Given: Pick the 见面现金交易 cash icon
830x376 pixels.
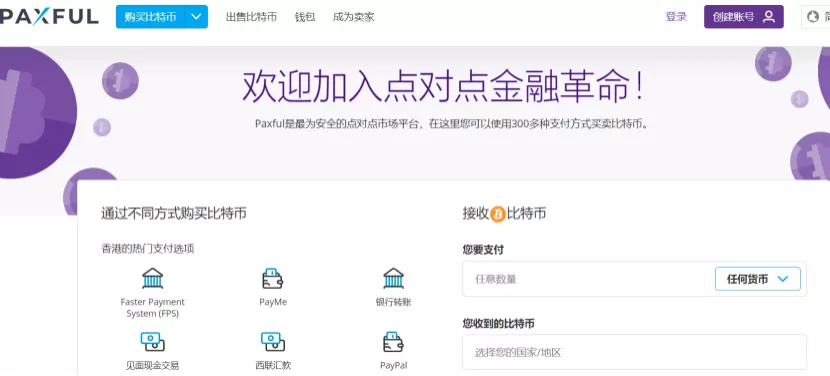Looking at the screenshot, I should pos(152,342).
